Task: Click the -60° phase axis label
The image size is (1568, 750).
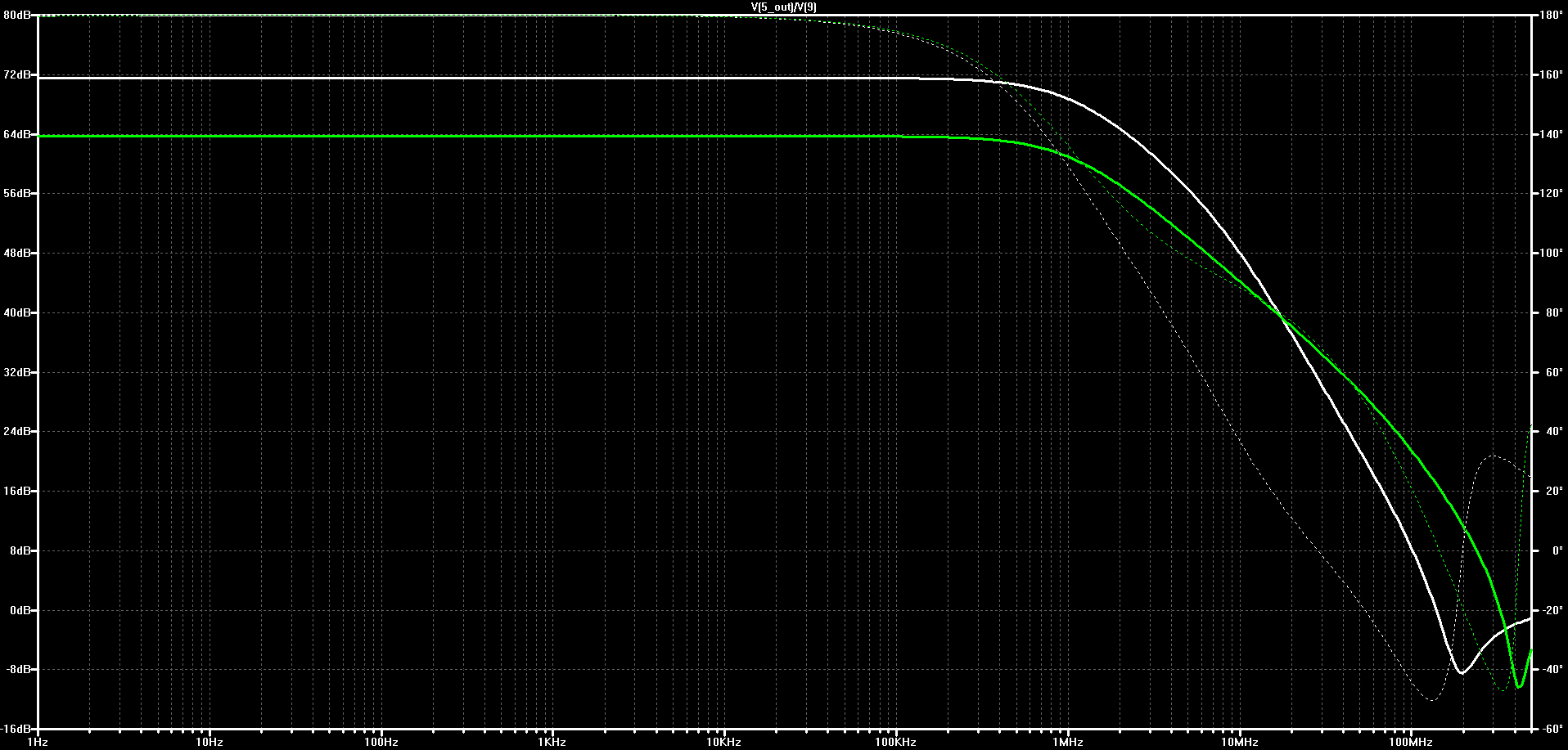Action: (x=1551, y=728)
